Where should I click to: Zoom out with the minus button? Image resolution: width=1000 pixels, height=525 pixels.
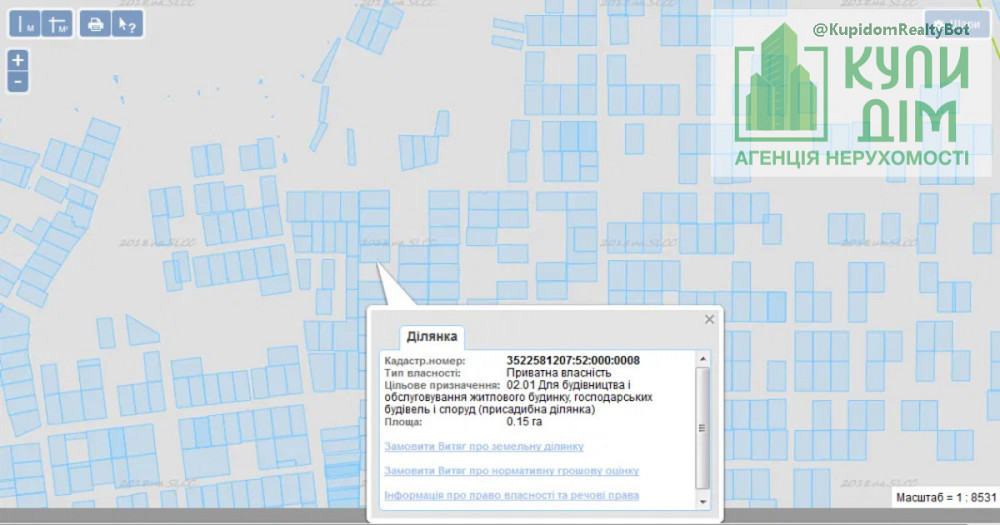point(18,81)
